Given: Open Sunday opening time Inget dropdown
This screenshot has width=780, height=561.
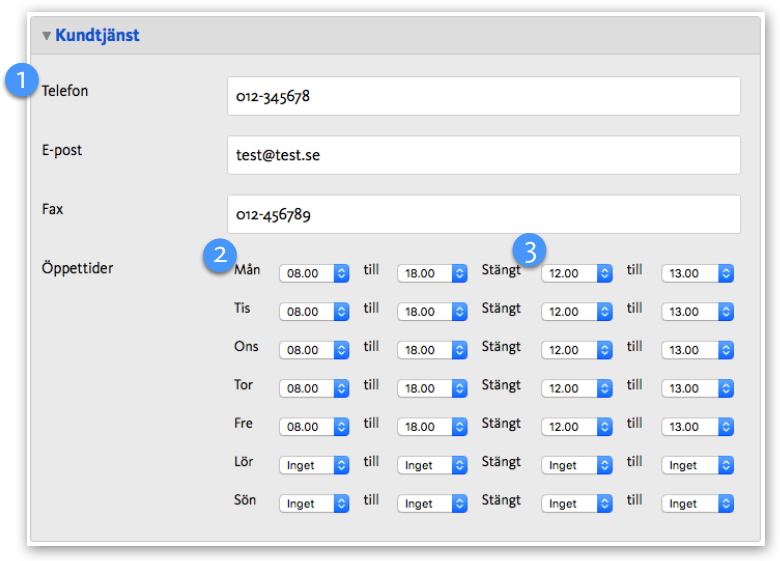Looking at the screenshot, I should click(314, 504).
